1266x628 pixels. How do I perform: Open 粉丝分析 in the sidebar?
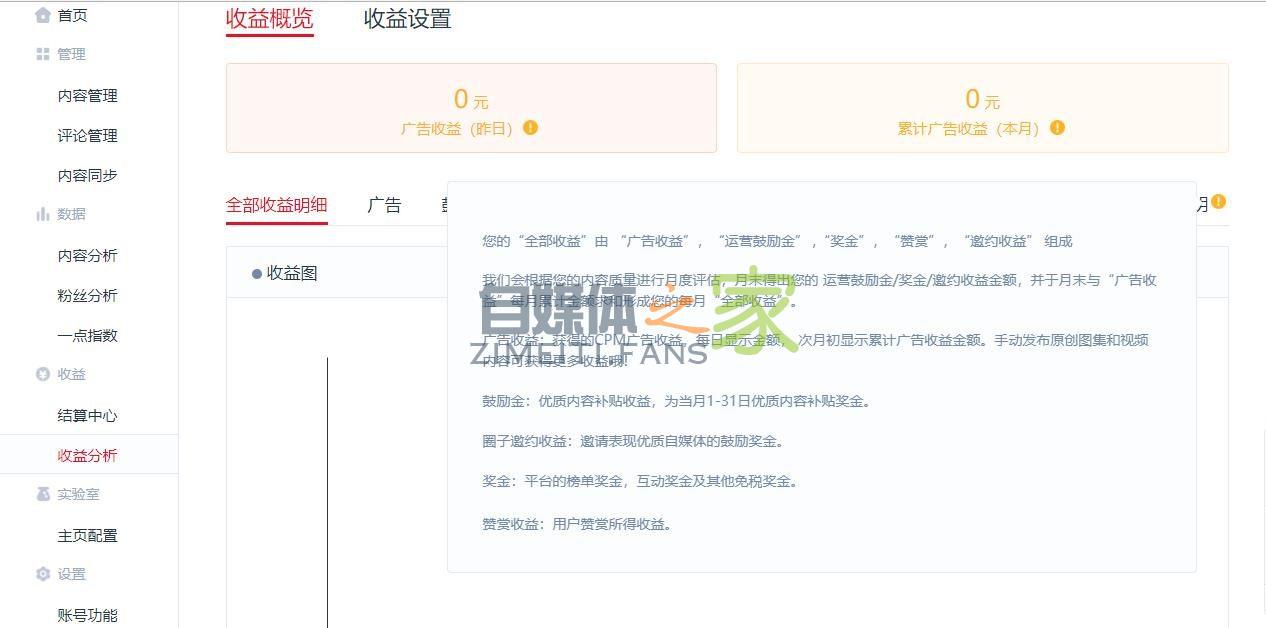pyautogui.click(x=87, y=296)
